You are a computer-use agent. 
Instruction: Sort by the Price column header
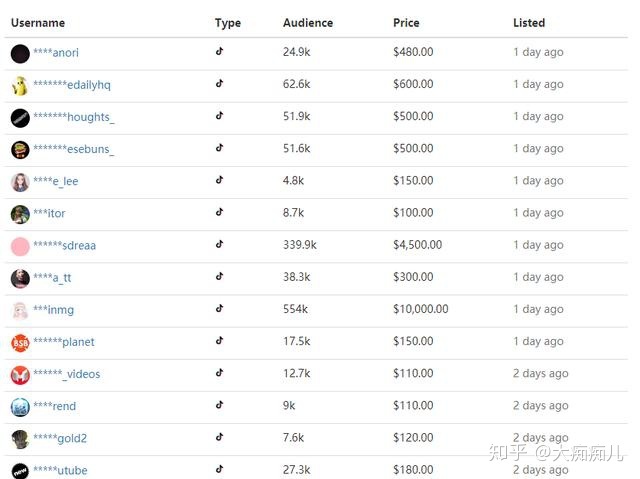(x=406, y=23)
